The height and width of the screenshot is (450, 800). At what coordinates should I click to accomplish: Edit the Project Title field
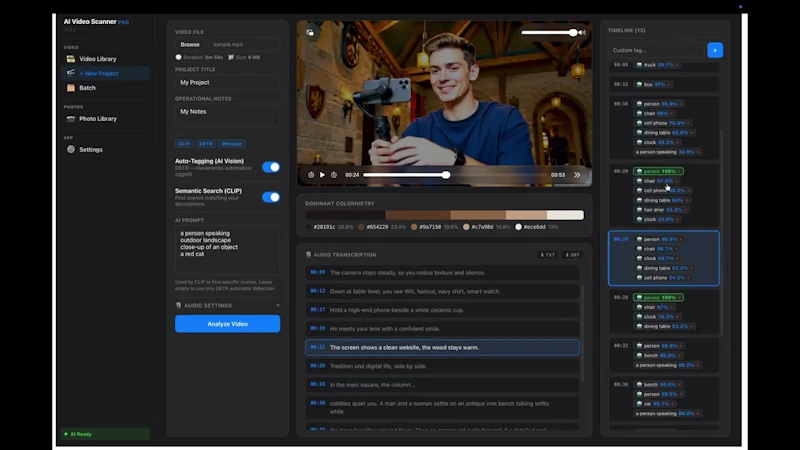click(227, 82)
